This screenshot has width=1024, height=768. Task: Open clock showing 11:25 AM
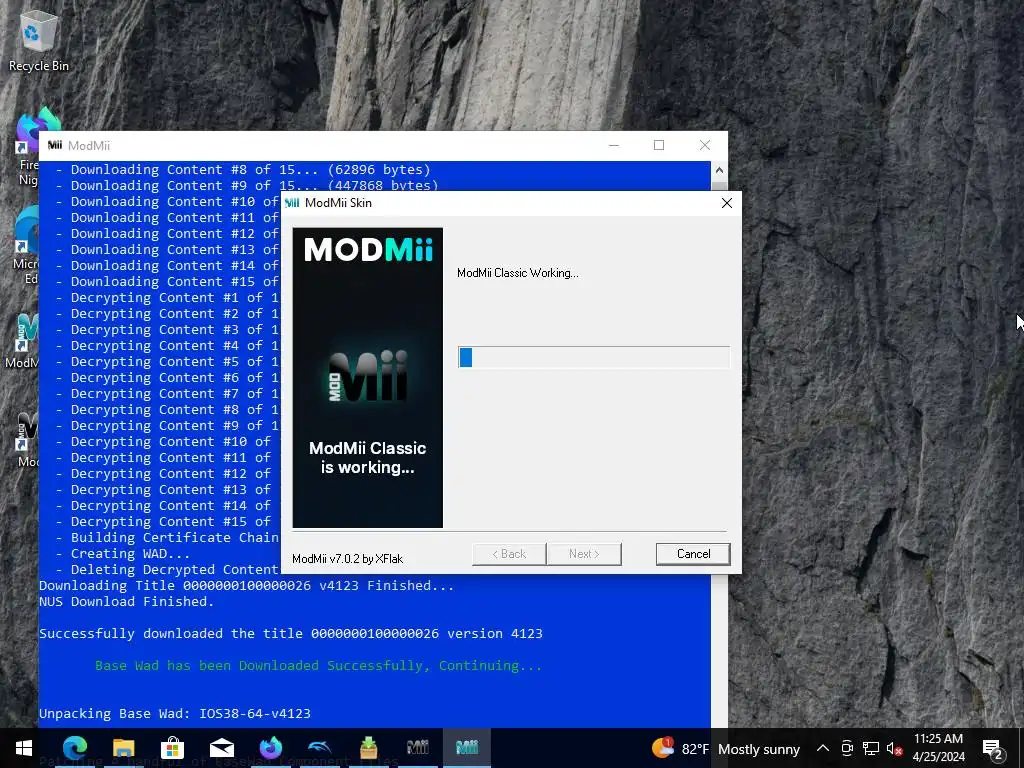coord(938,748)
